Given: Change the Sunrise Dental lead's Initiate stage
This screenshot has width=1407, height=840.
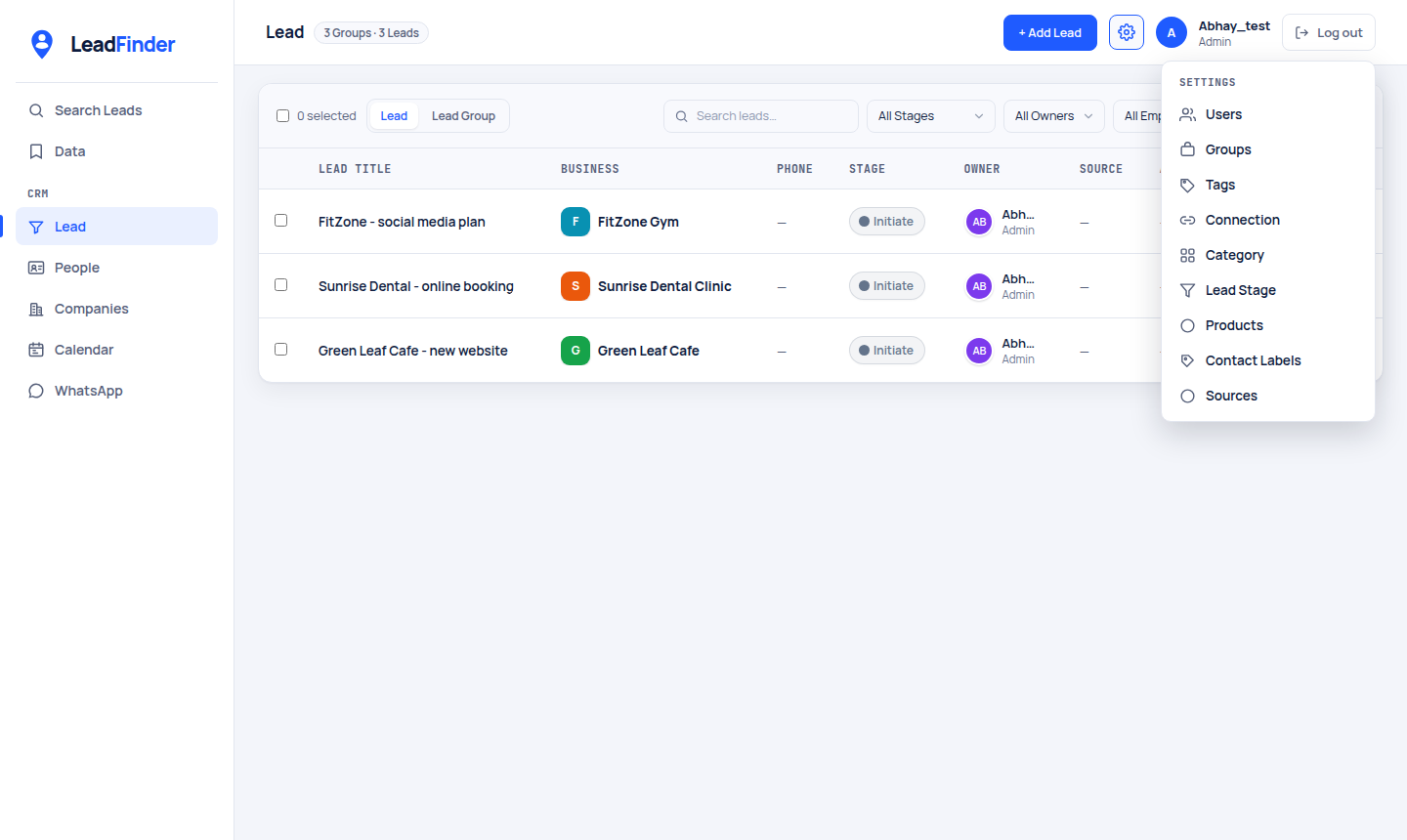Looking at the screenshot, I should click(886, 286).
